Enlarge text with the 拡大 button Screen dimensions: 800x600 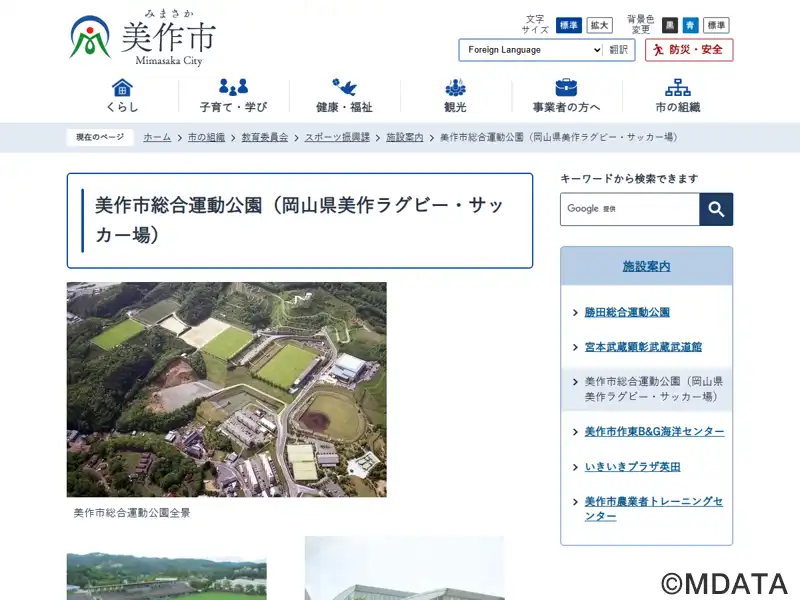tap(599, 25)
